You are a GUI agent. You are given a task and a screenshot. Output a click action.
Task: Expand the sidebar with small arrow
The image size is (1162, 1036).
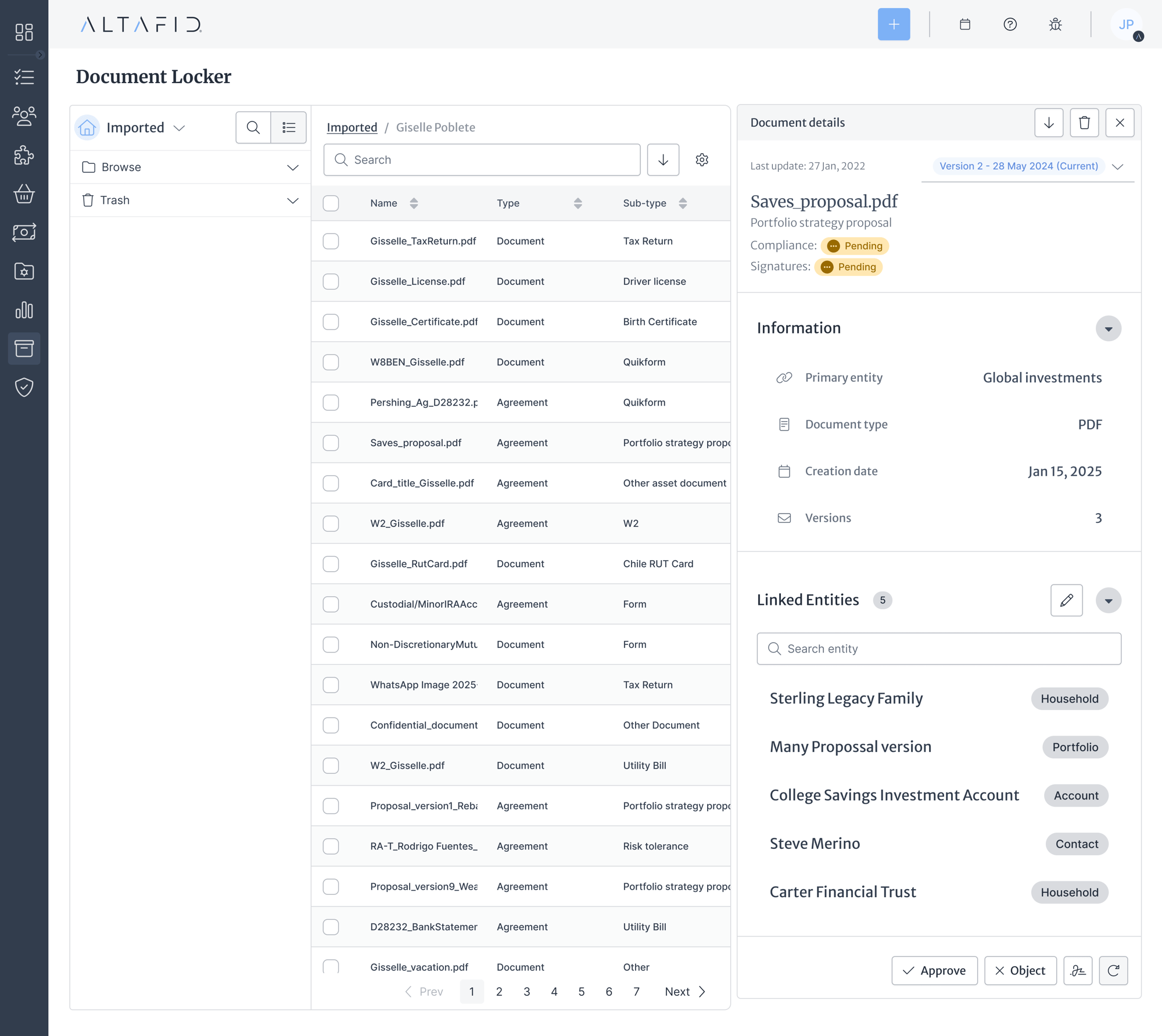coord(40,55)
